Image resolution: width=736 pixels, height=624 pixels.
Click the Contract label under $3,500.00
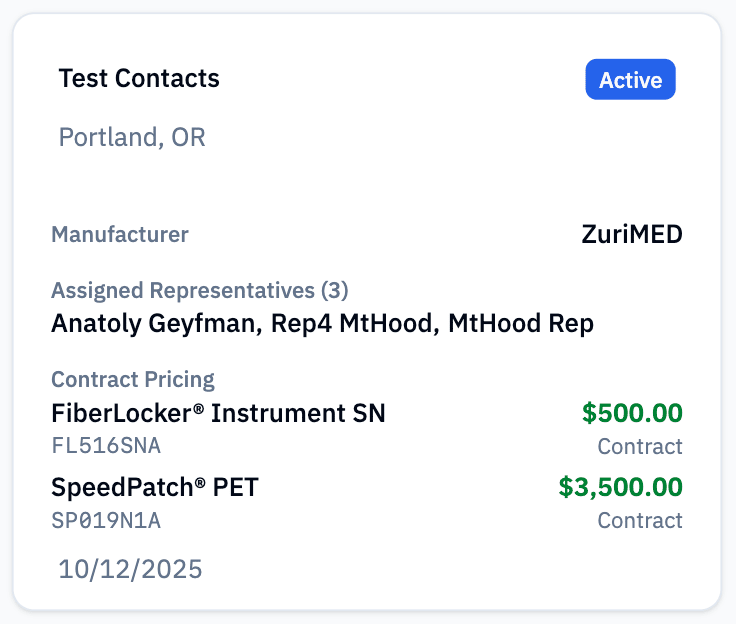[x=640, y=520]
